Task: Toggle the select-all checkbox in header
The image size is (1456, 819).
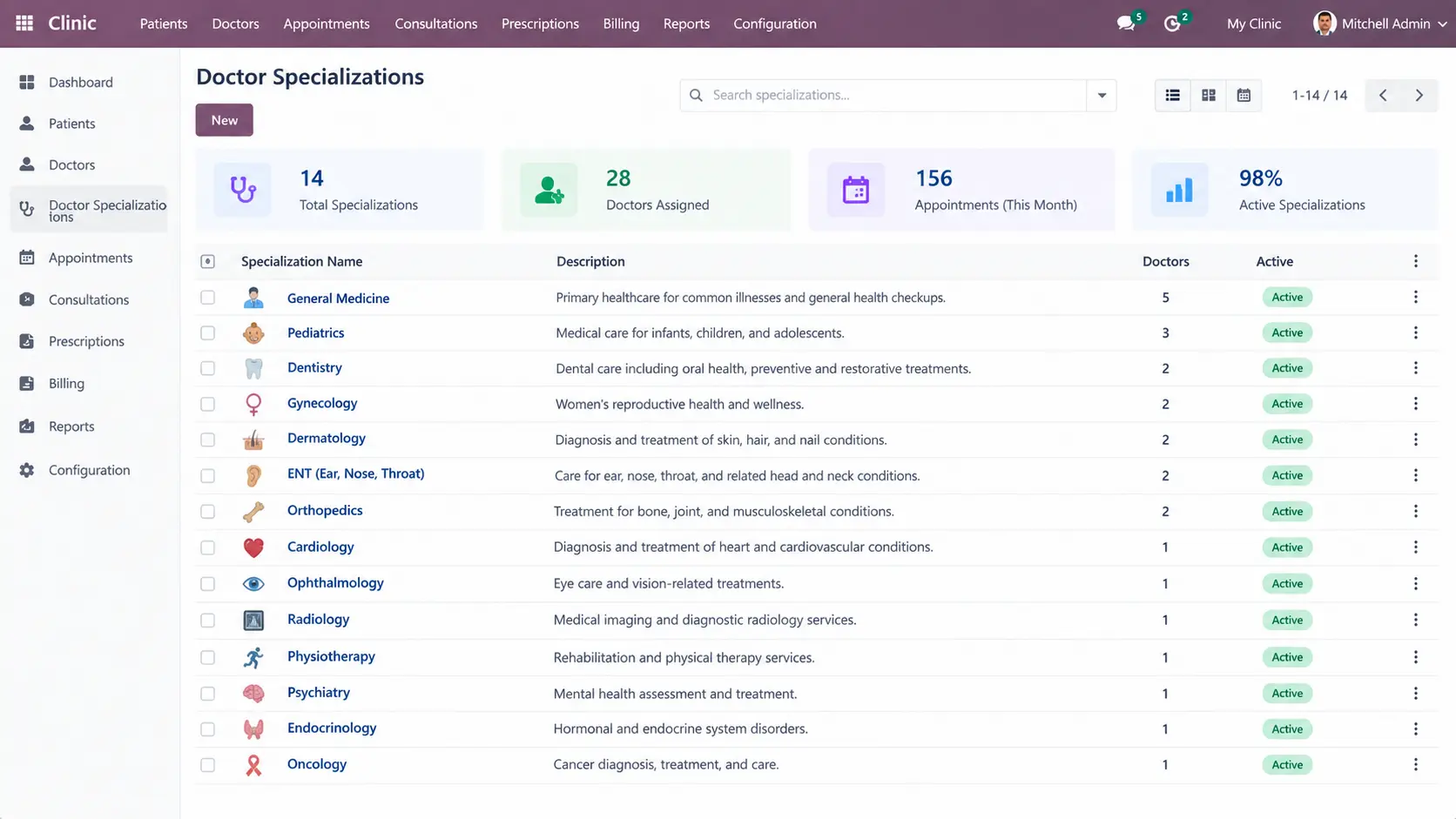Action: tap(207, 261)
